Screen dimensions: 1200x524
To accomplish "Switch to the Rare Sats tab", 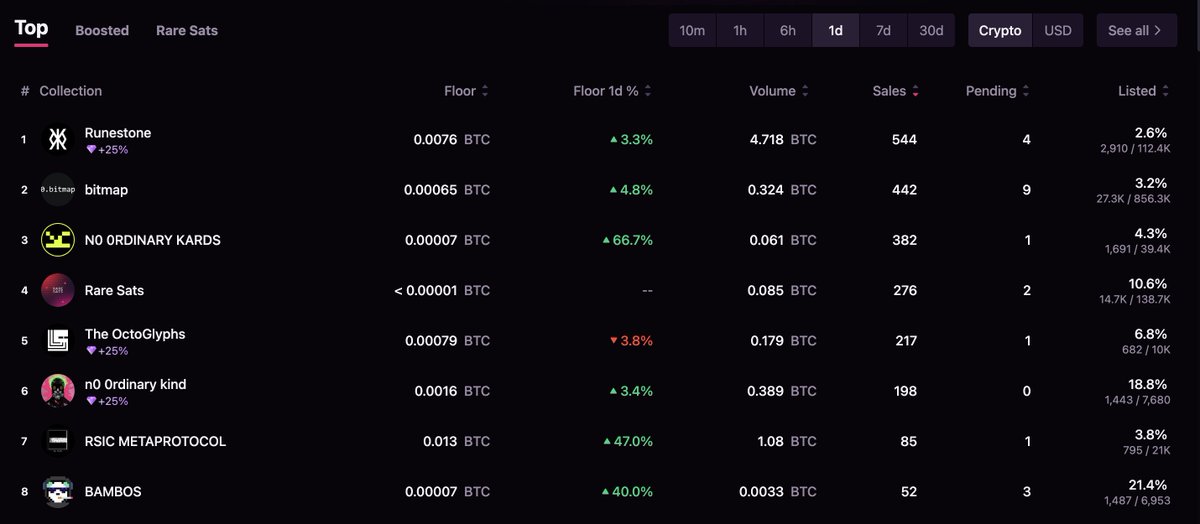I will coord(187,30).
